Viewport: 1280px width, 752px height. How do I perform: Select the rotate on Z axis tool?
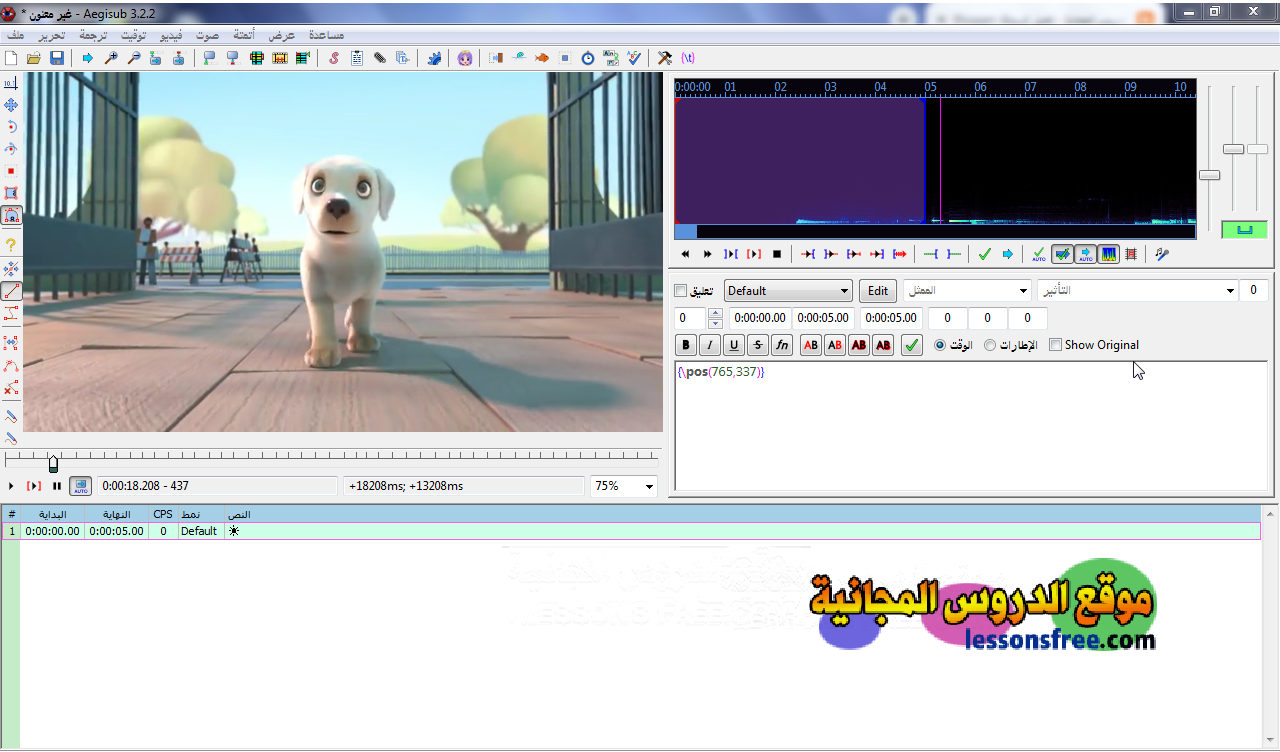[x=11, y=127]
